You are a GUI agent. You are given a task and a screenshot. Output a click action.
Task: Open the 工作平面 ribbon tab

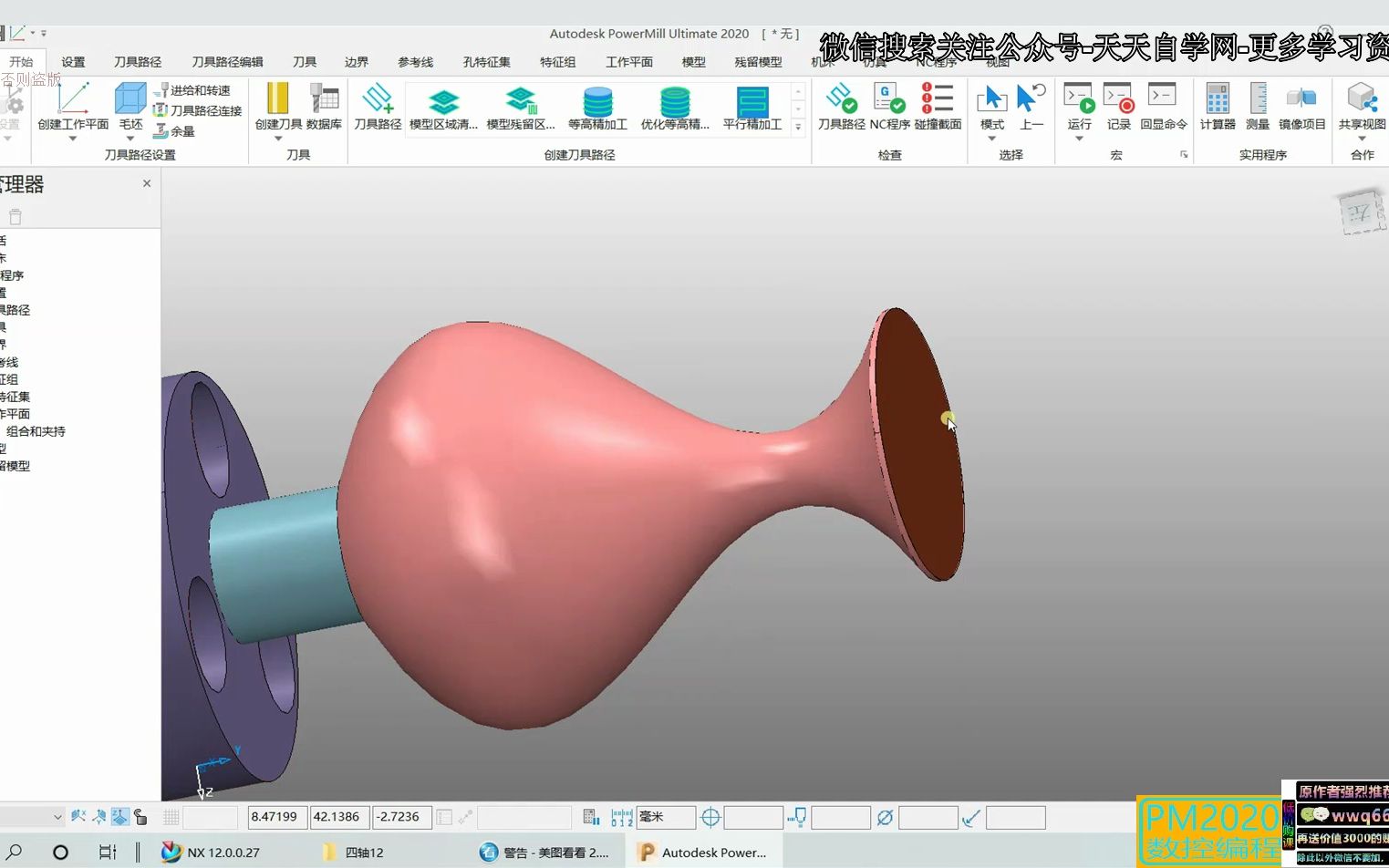point(629,62)
